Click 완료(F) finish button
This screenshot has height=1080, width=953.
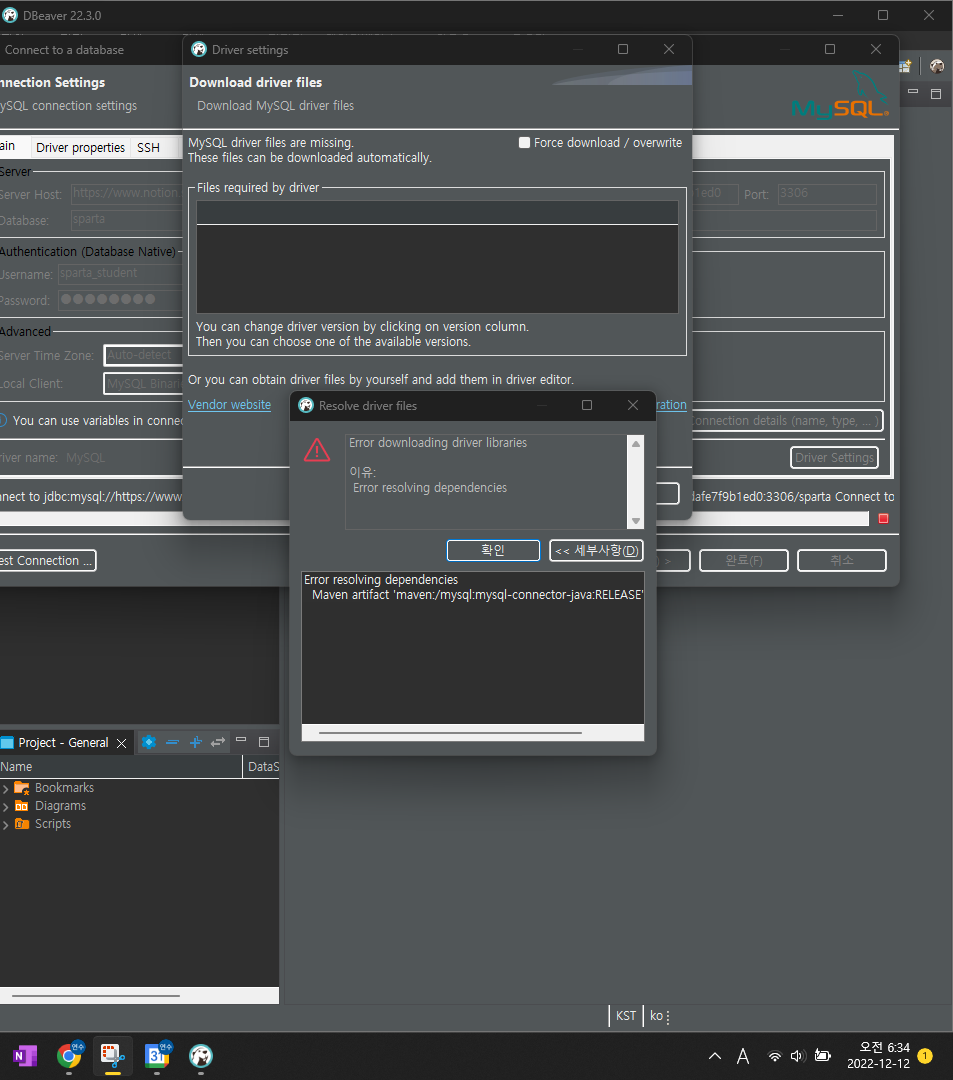[744, 561]
